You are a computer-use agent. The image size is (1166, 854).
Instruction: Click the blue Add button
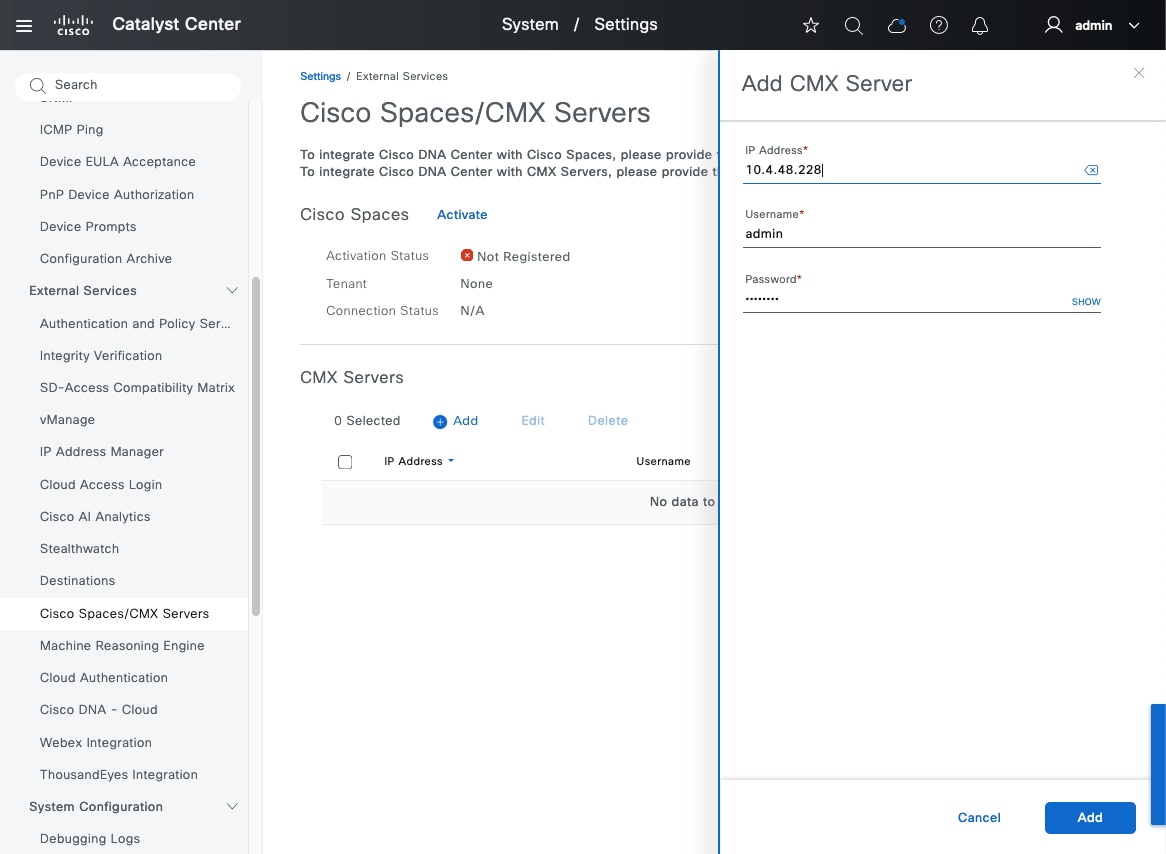click(x=1089, y=817)
